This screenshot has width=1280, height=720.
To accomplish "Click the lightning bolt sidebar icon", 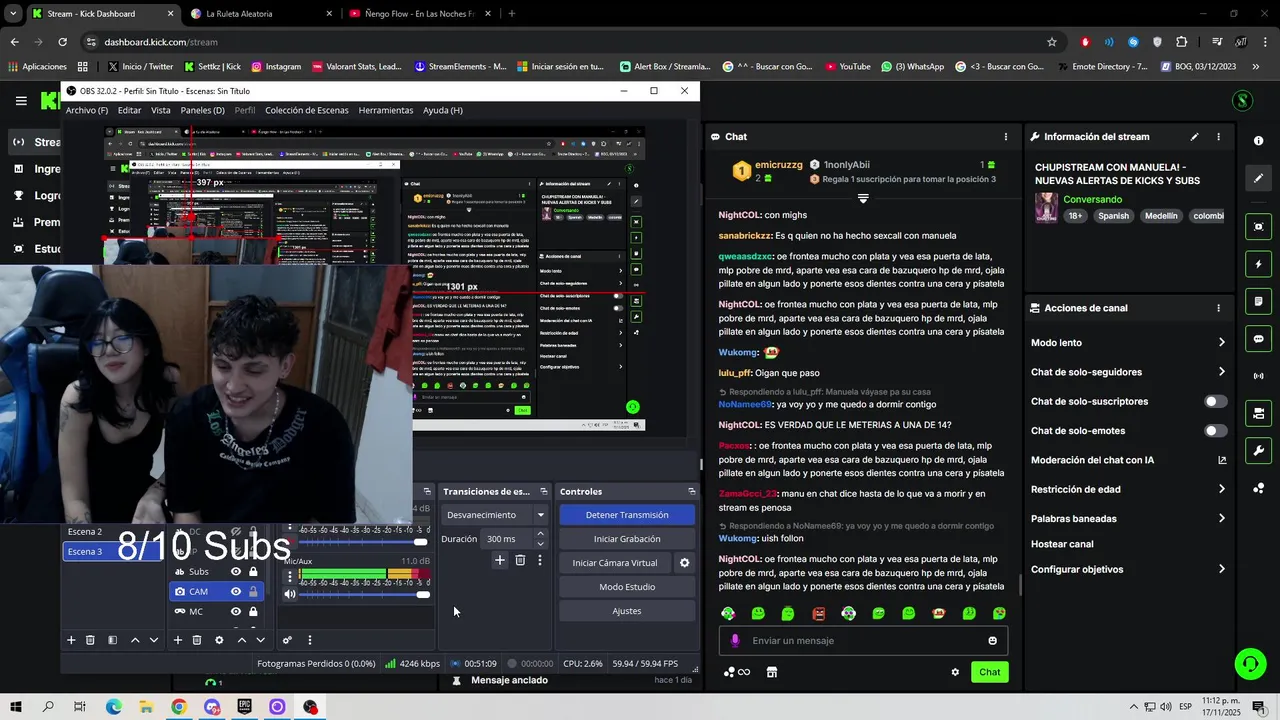I will [x=1259, y=265].
